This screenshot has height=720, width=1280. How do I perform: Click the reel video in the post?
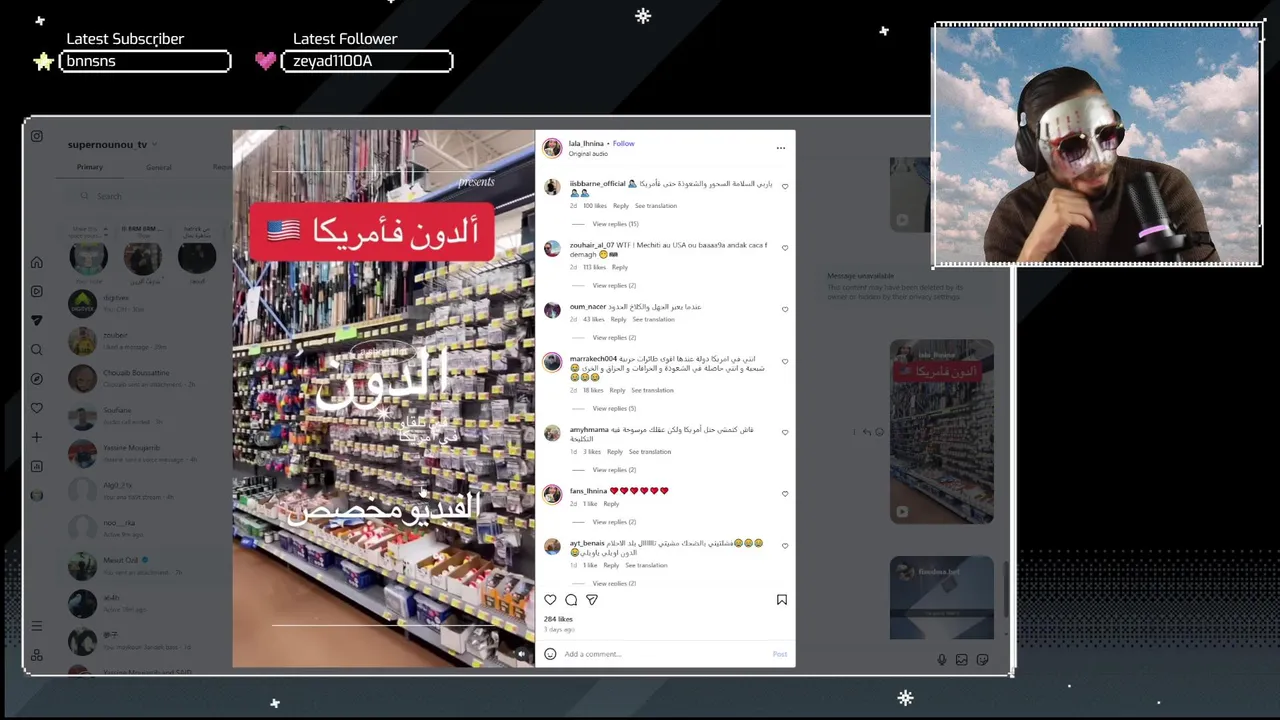coord(384,398)
